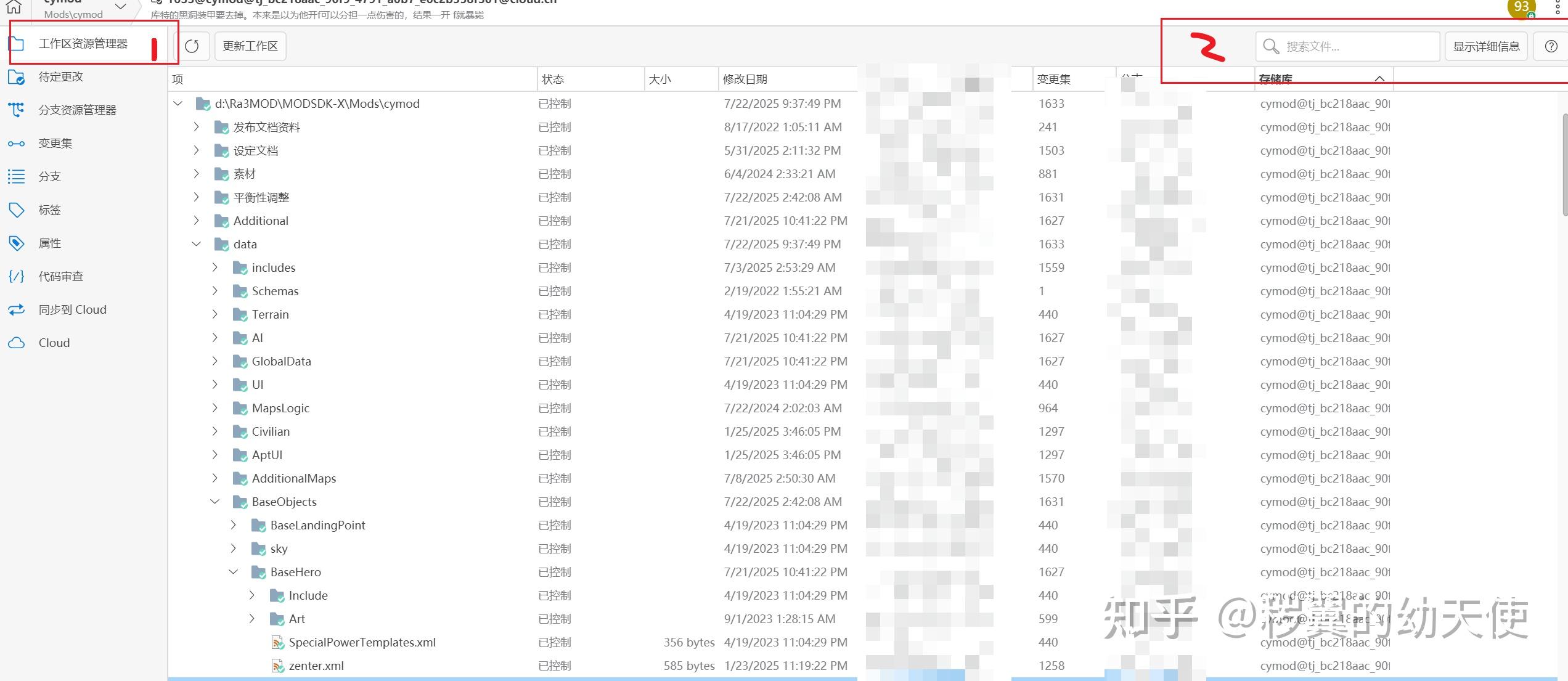Select 工作区资源管理器 in sidebar
The height and width of the screenshot is (681, 1568).
coord(83,44)
